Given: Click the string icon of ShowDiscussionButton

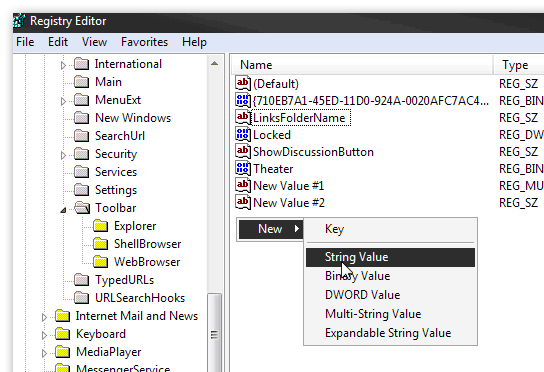Looking at the screenshot, I should point(243,151).
